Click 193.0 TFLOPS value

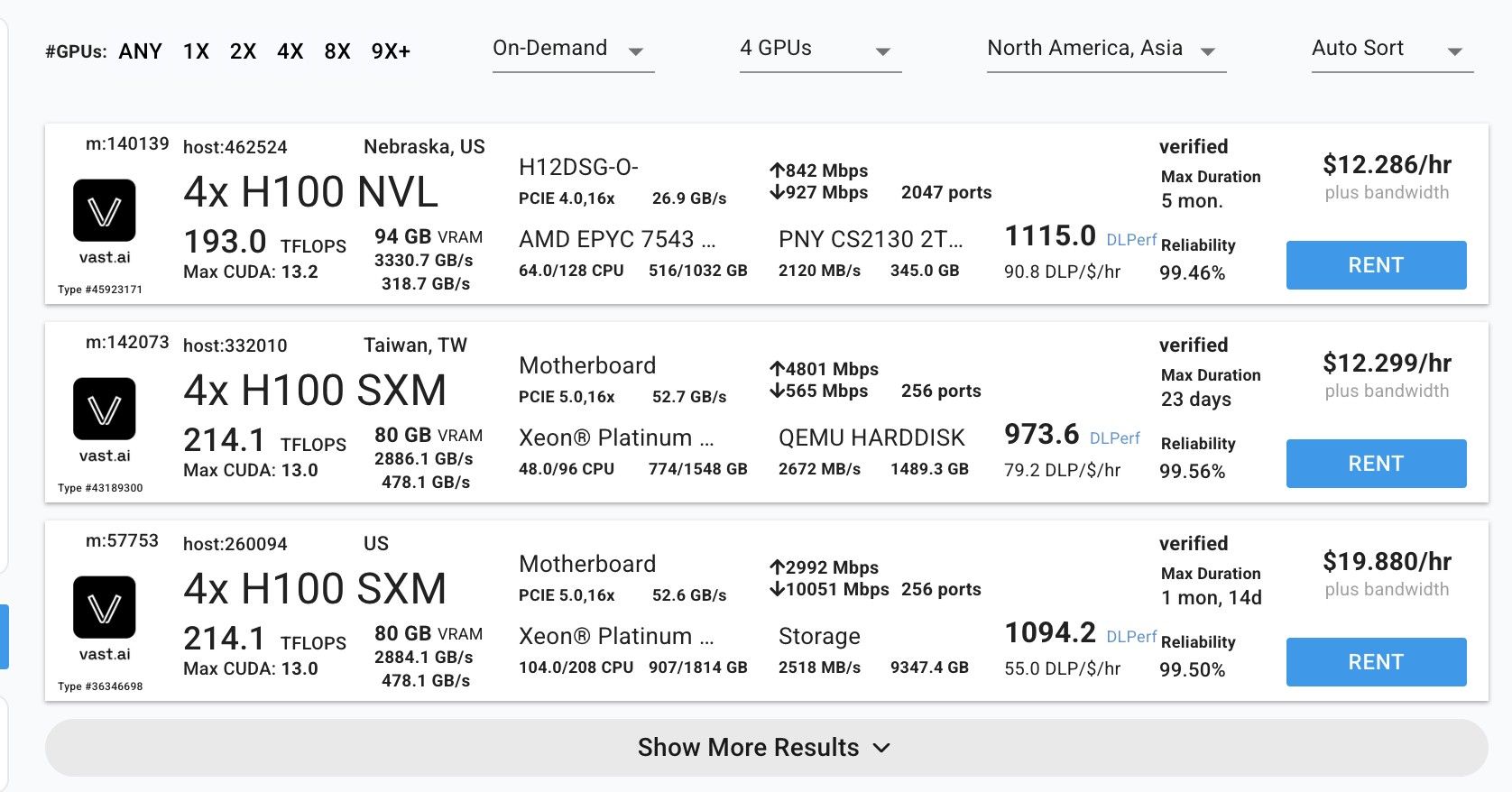click(x=265, y=243)
